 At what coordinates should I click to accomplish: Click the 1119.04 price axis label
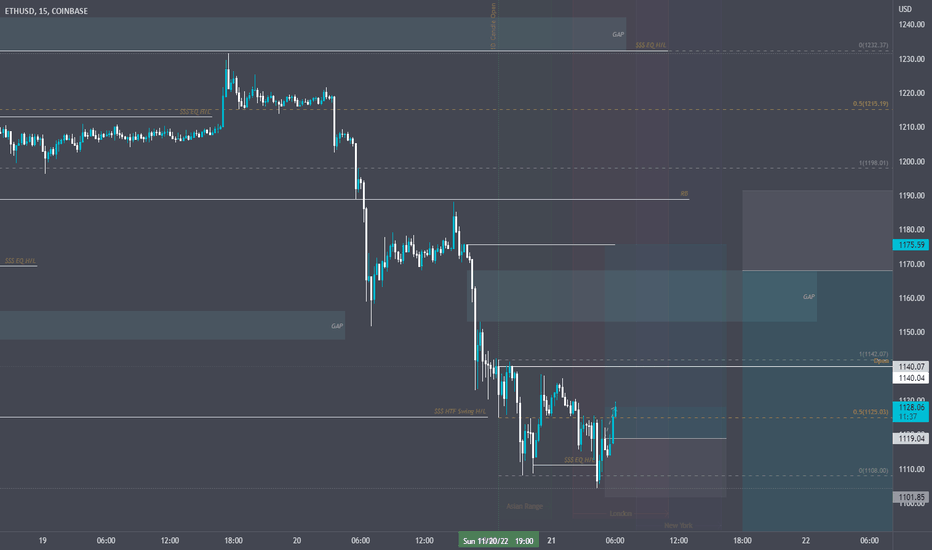911,439
